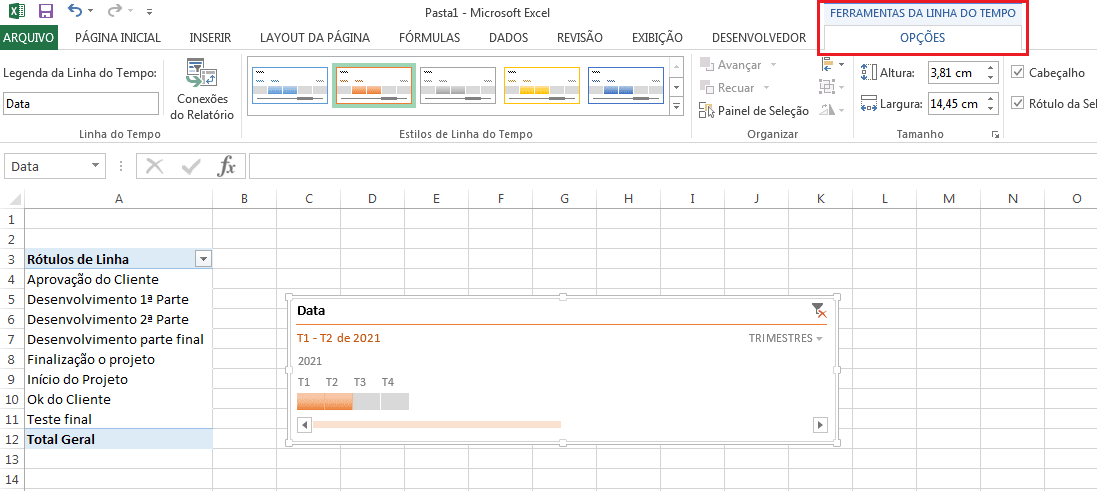Click the Legenda da Linha do Tempo field

(81, 103)
